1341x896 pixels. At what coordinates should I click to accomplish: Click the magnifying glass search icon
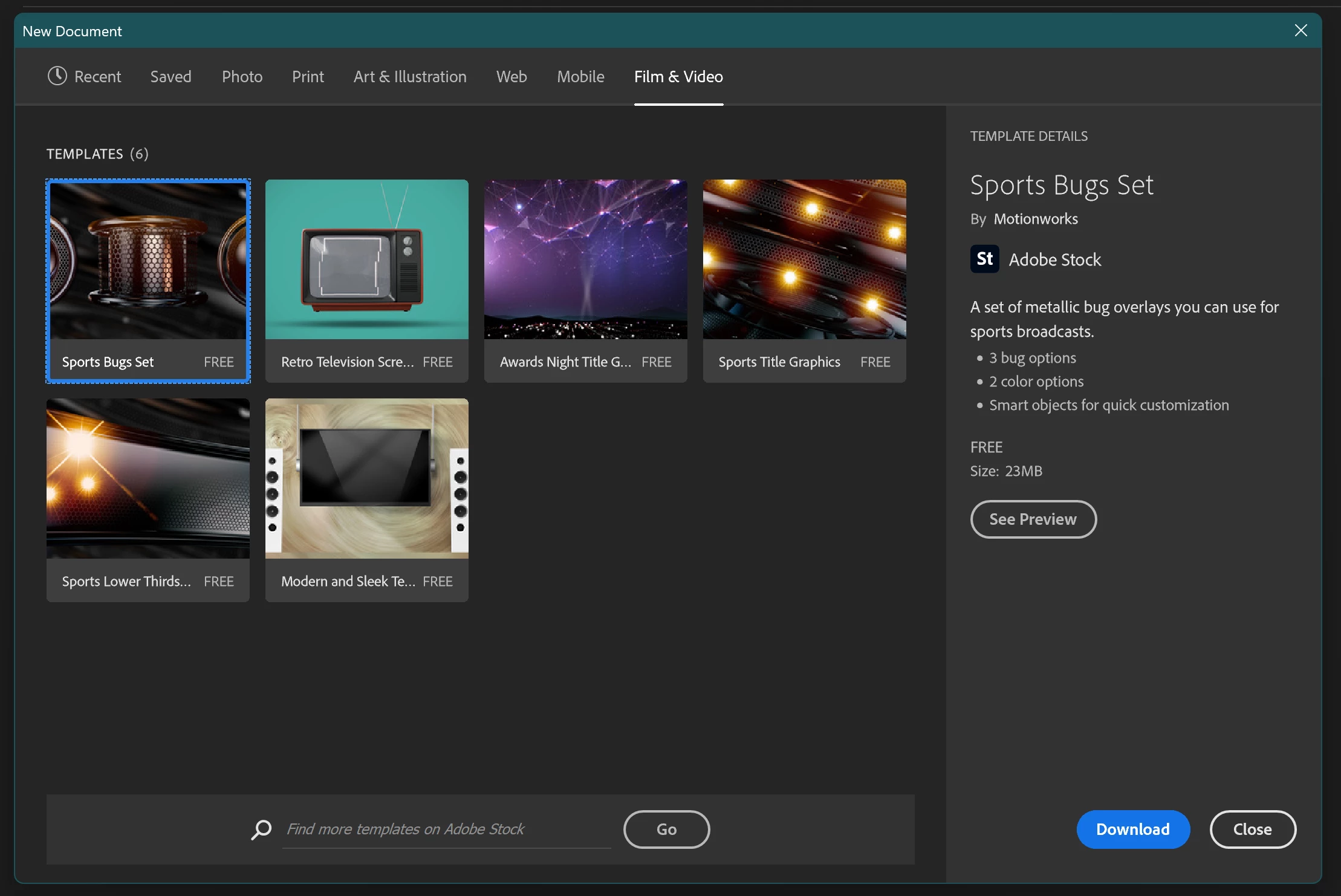coord(261,829)
